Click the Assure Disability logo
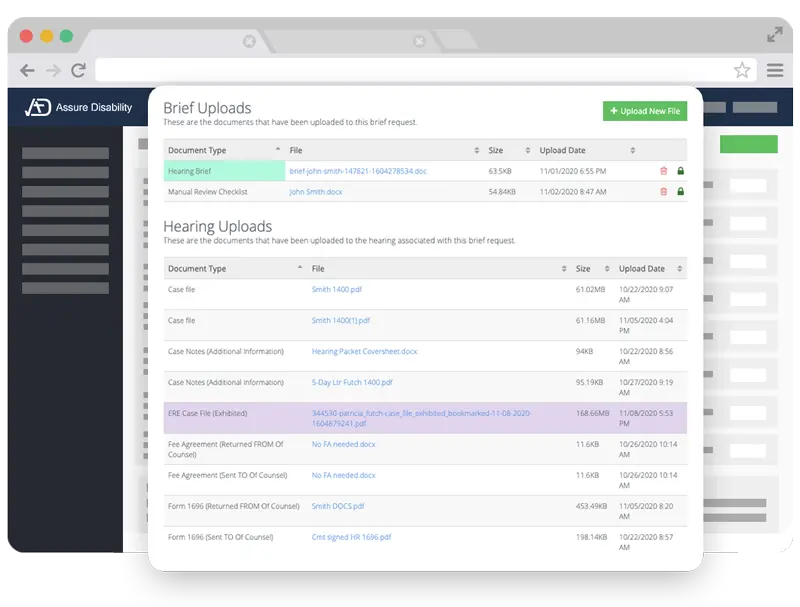Image resolution: width=800 pixels, height=607 pixels. point(79,107)
